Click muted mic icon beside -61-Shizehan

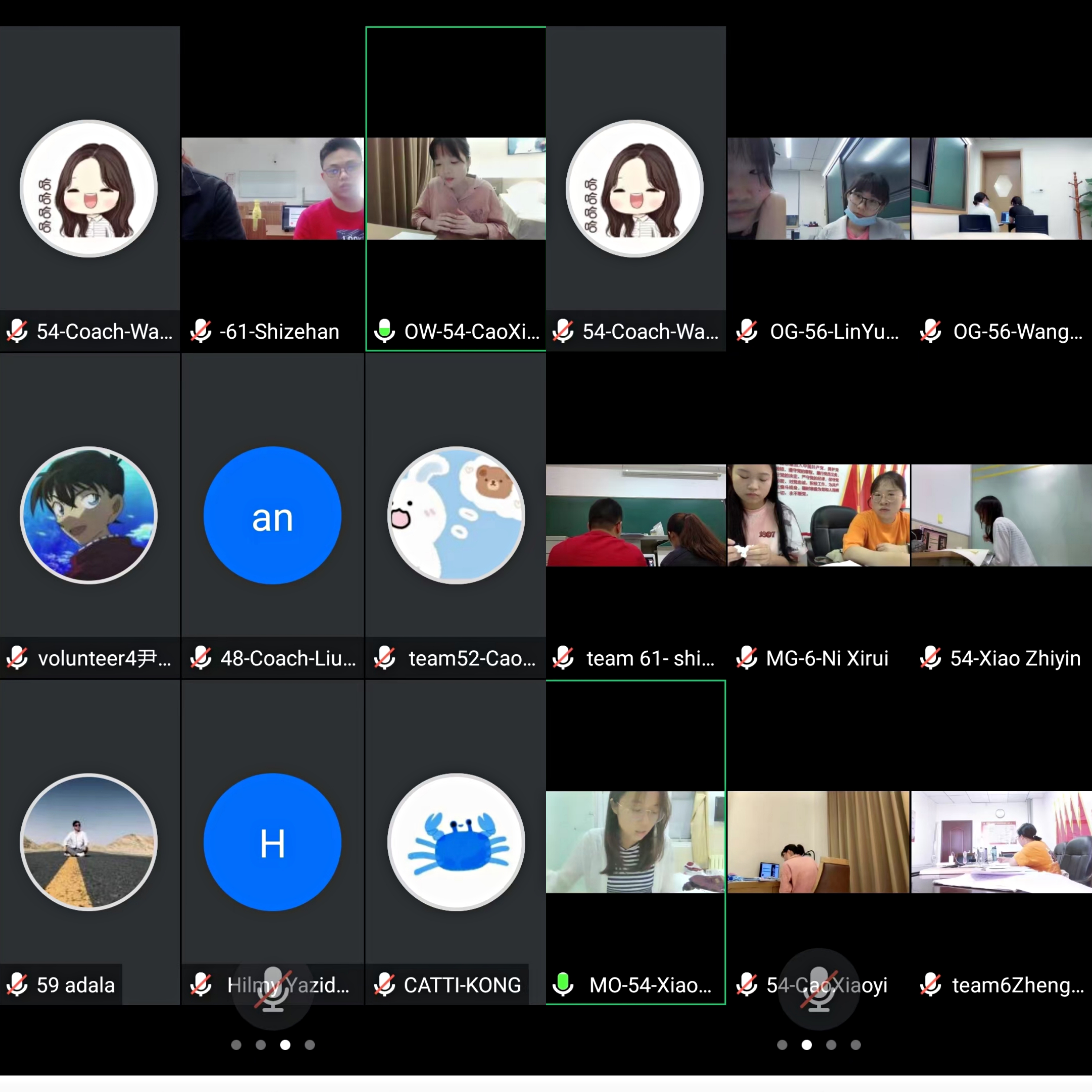pos(201,331)
